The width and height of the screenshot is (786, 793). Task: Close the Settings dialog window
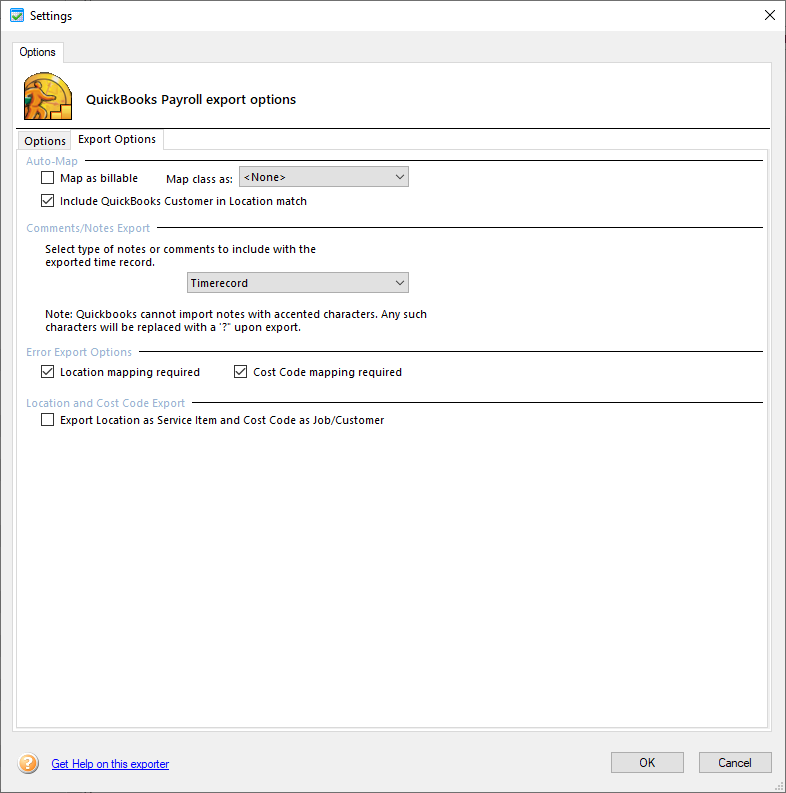point(769,16)
